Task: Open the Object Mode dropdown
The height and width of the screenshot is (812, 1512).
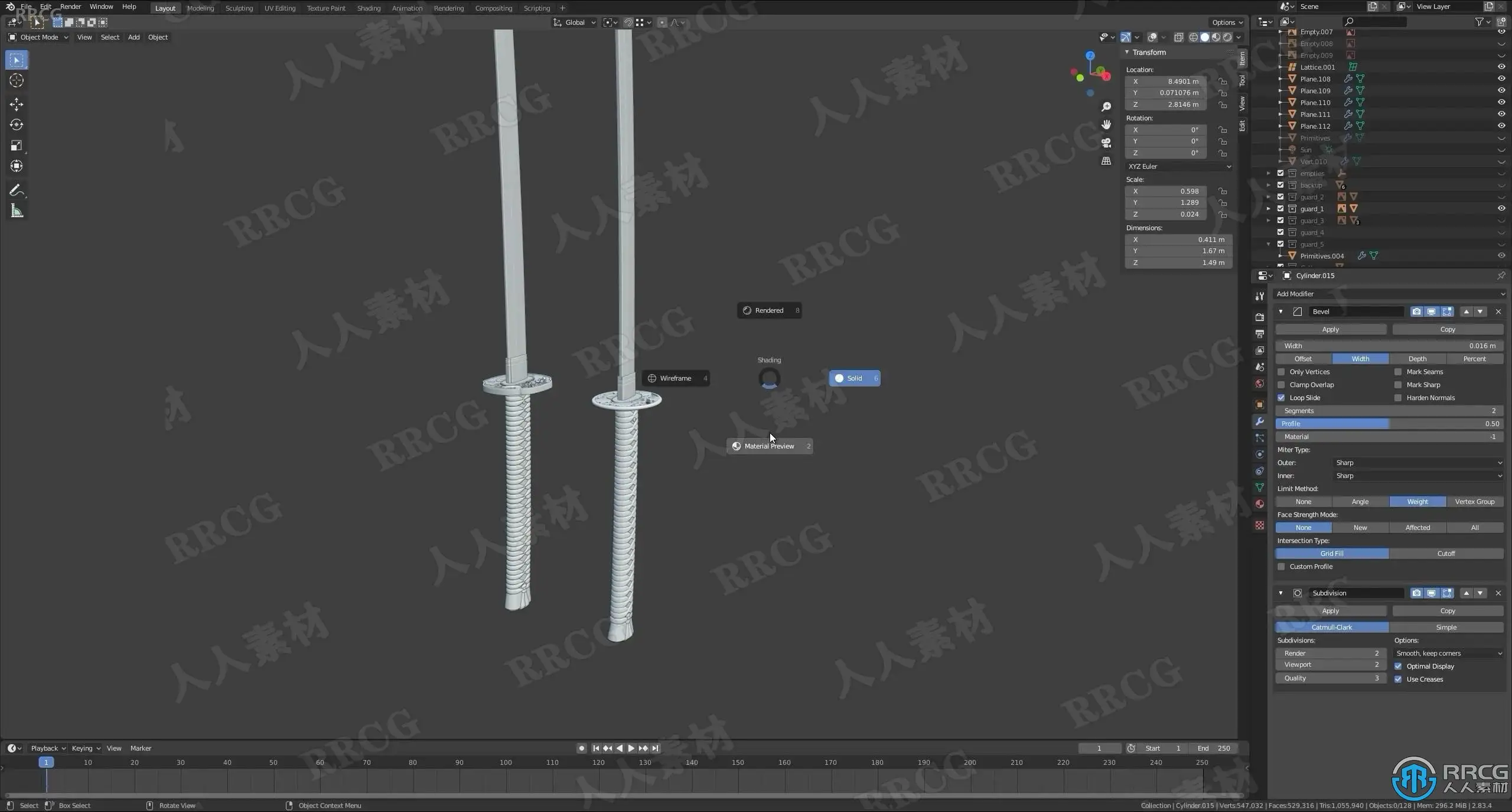Action: coord(38,37)
